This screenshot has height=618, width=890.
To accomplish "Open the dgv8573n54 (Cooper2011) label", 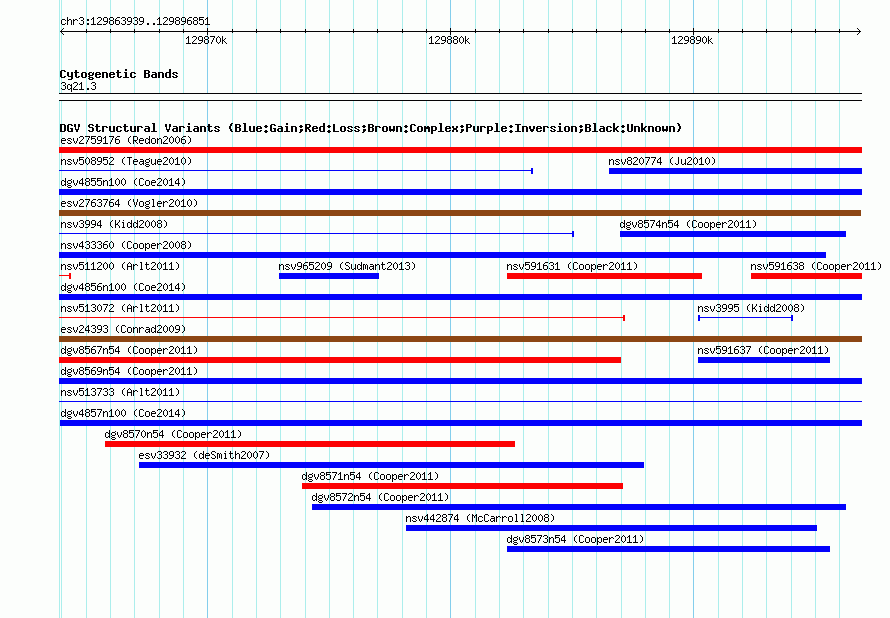I will [x=575, y=539].
